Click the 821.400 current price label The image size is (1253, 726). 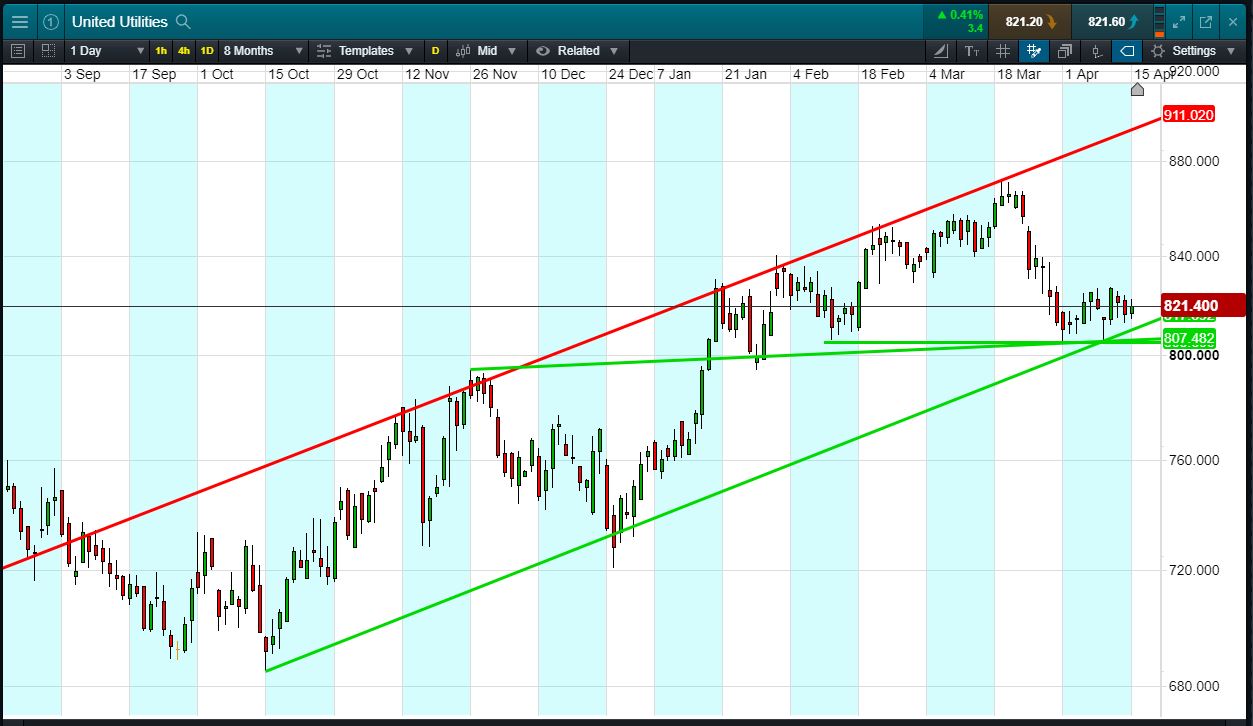point(1204,306)
